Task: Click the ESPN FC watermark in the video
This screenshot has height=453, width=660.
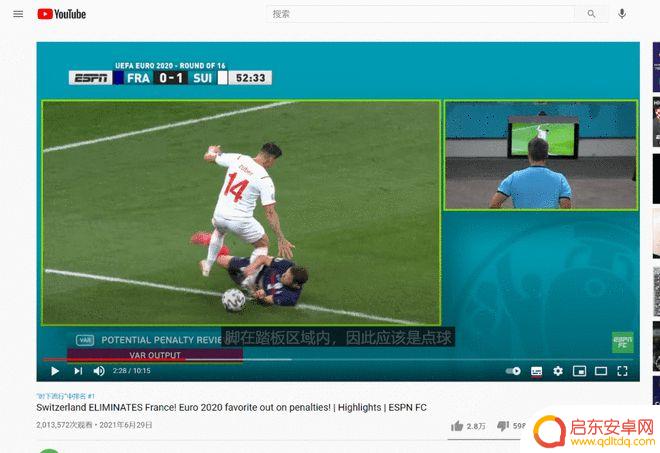Action: coord(622,342)
